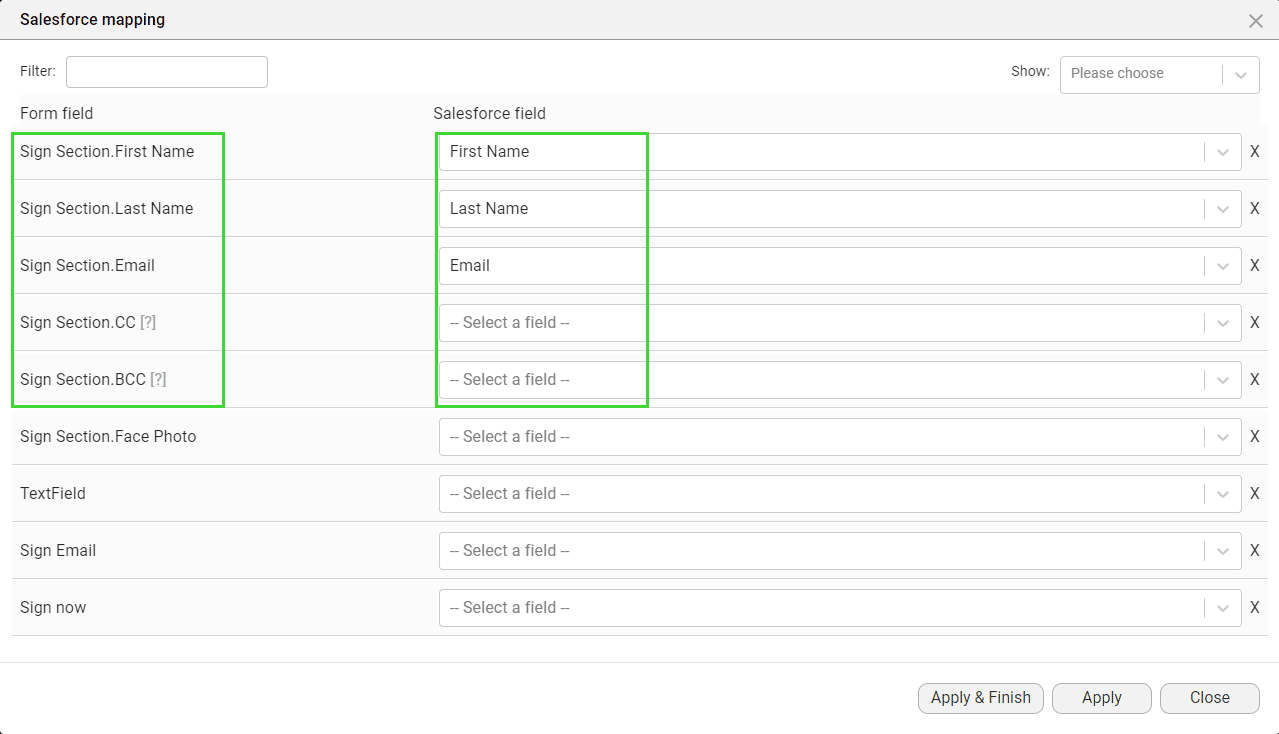Delete the Sign now mapping row
The height and width of the screenshot is (734, 1279).
(1255, 607)
